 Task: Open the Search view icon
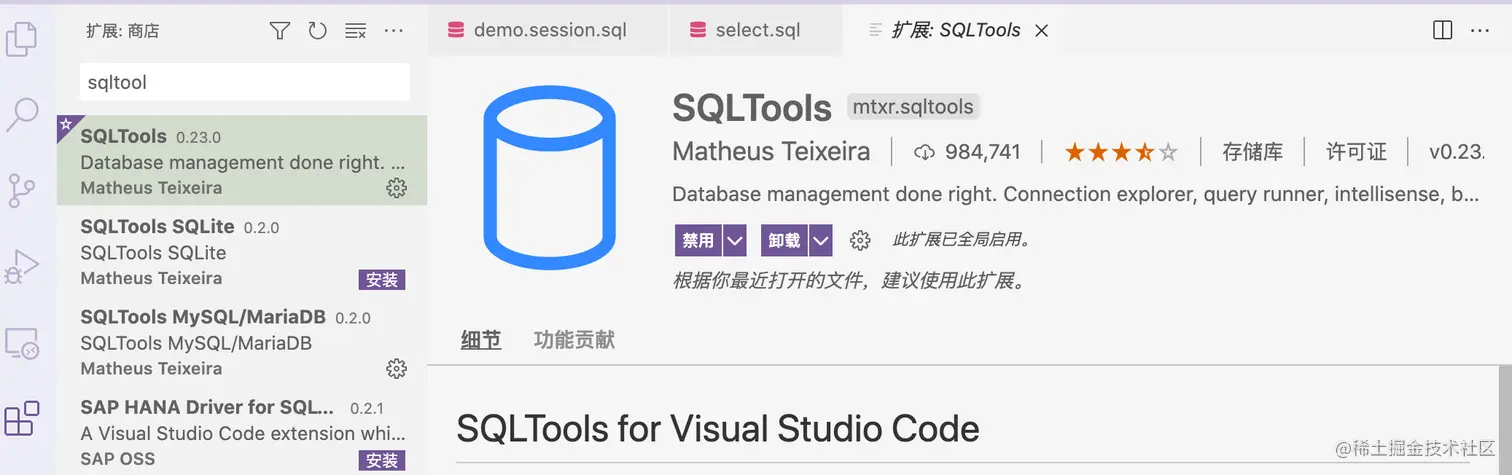coord(22,114)
